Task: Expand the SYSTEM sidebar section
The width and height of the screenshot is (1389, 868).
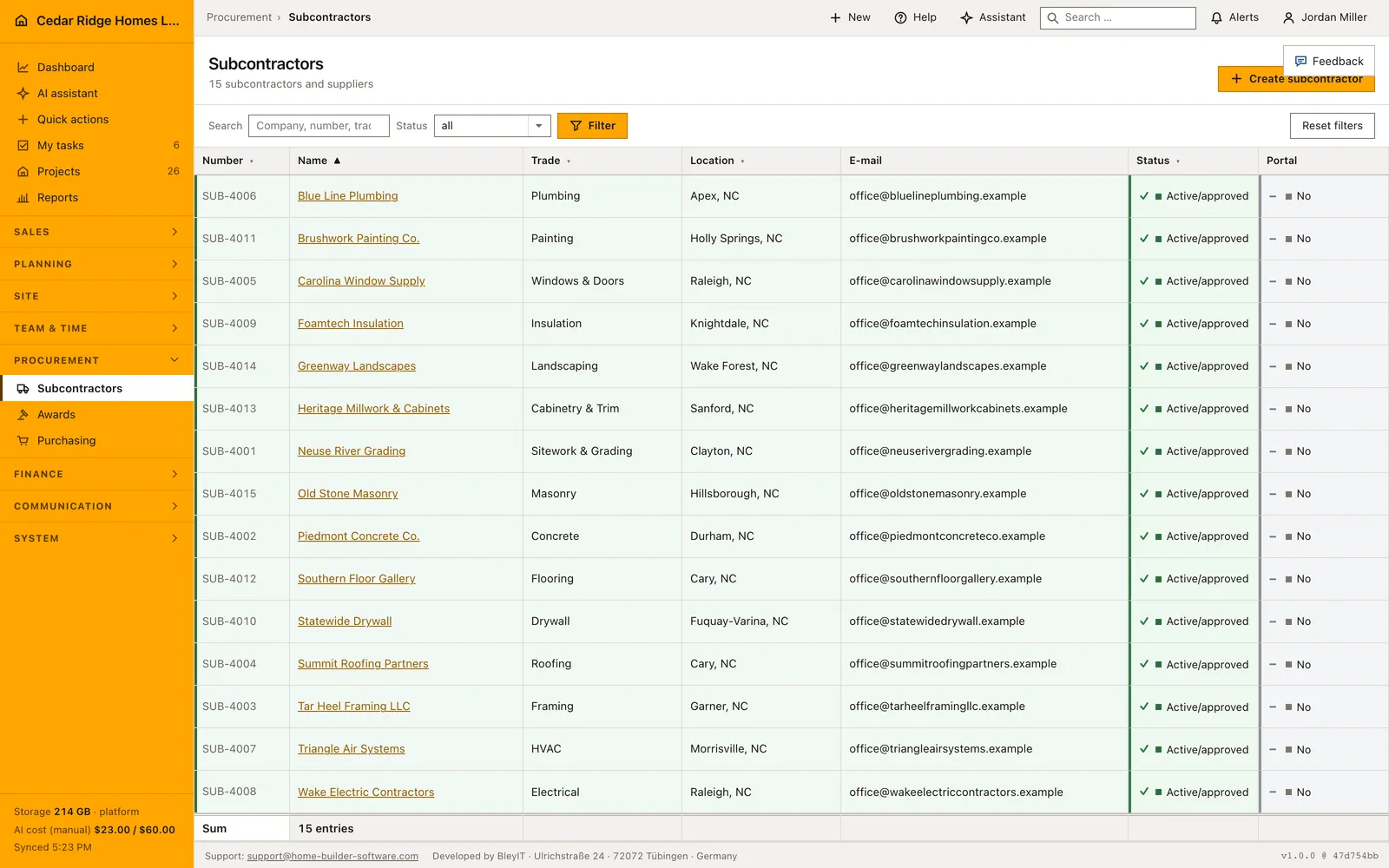Action: (x=96, y=538)
